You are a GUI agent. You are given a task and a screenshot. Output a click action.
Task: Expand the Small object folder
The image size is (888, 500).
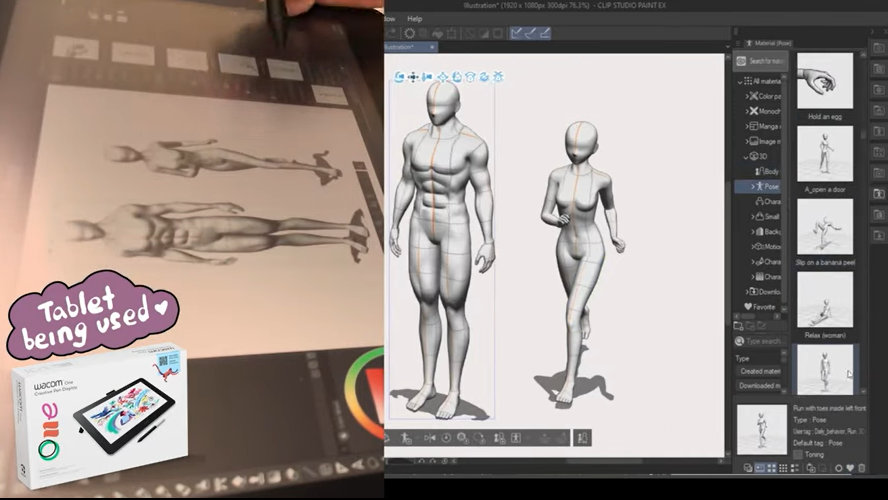[x=753, y=216]
